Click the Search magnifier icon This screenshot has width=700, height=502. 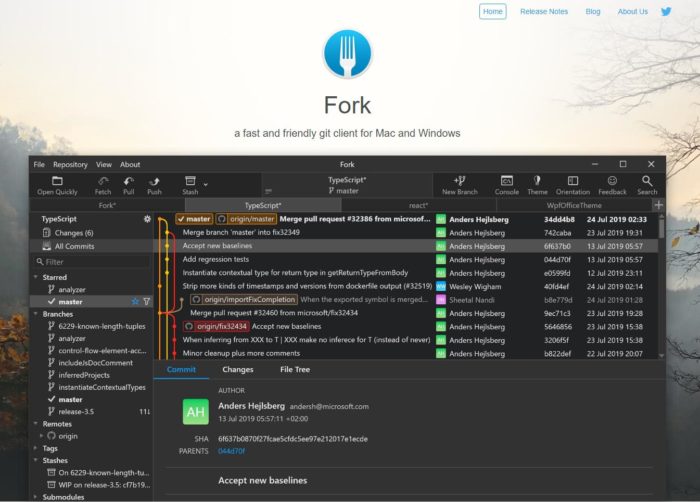tap(647, 181)
